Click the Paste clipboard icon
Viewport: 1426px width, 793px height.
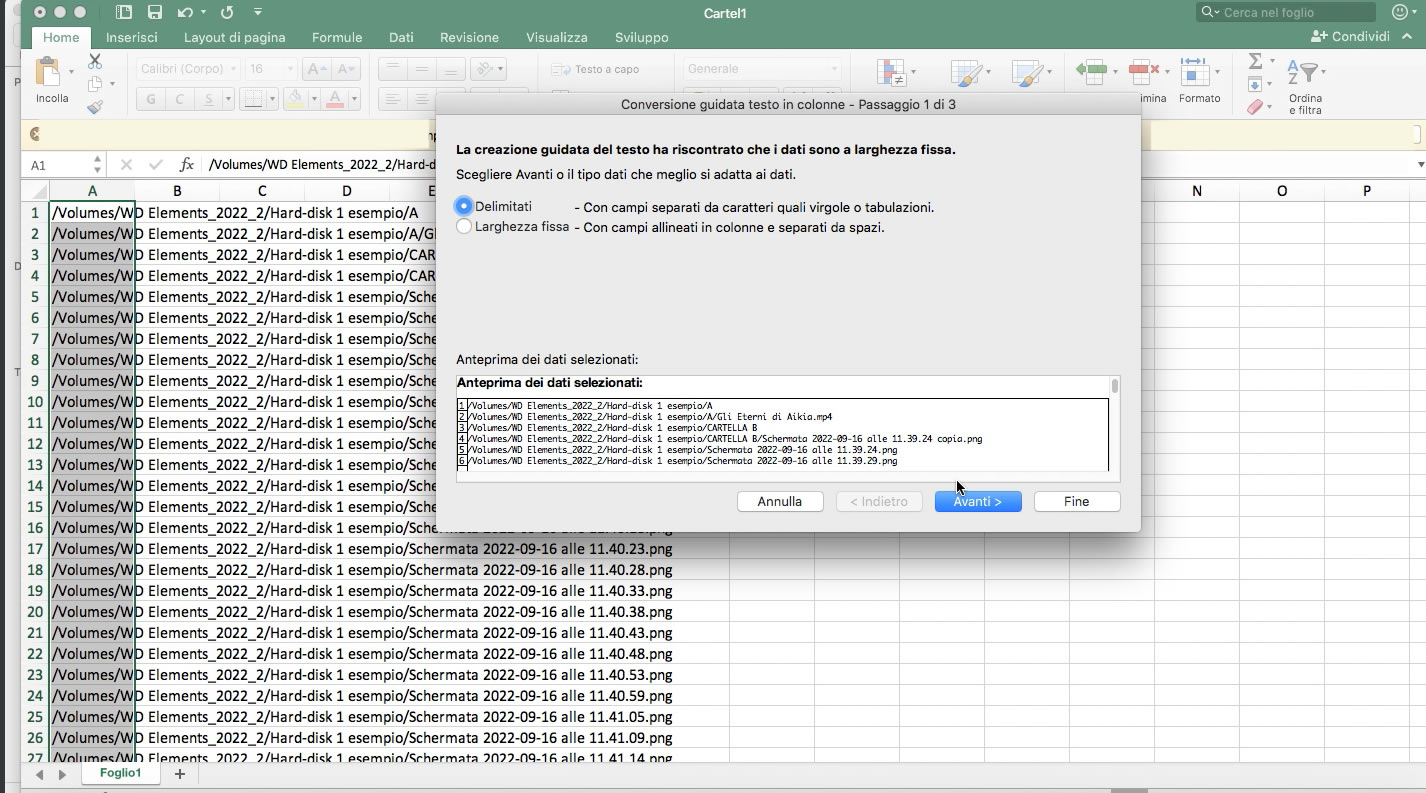pyautogui.click(x=48, y=72)
